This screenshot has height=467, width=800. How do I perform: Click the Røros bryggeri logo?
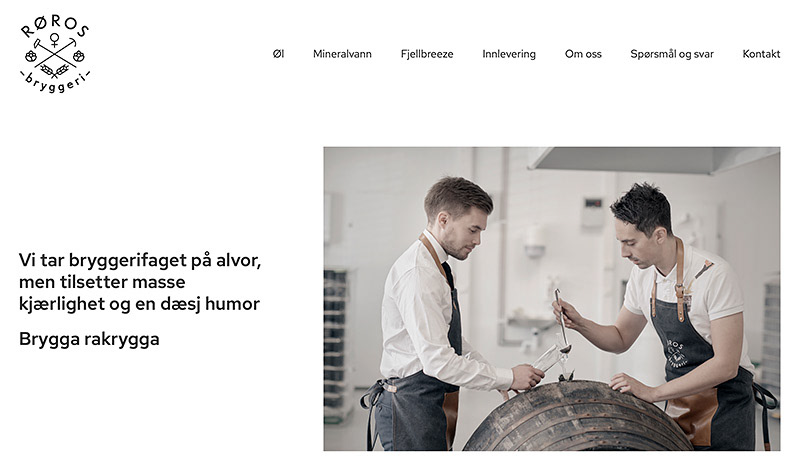(x=55, y=54)
